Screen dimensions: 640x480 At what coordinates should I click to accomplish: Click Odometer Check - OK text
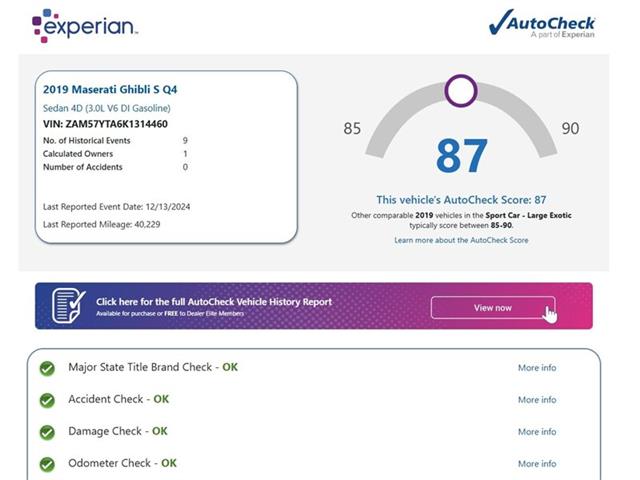coord(122,463)
